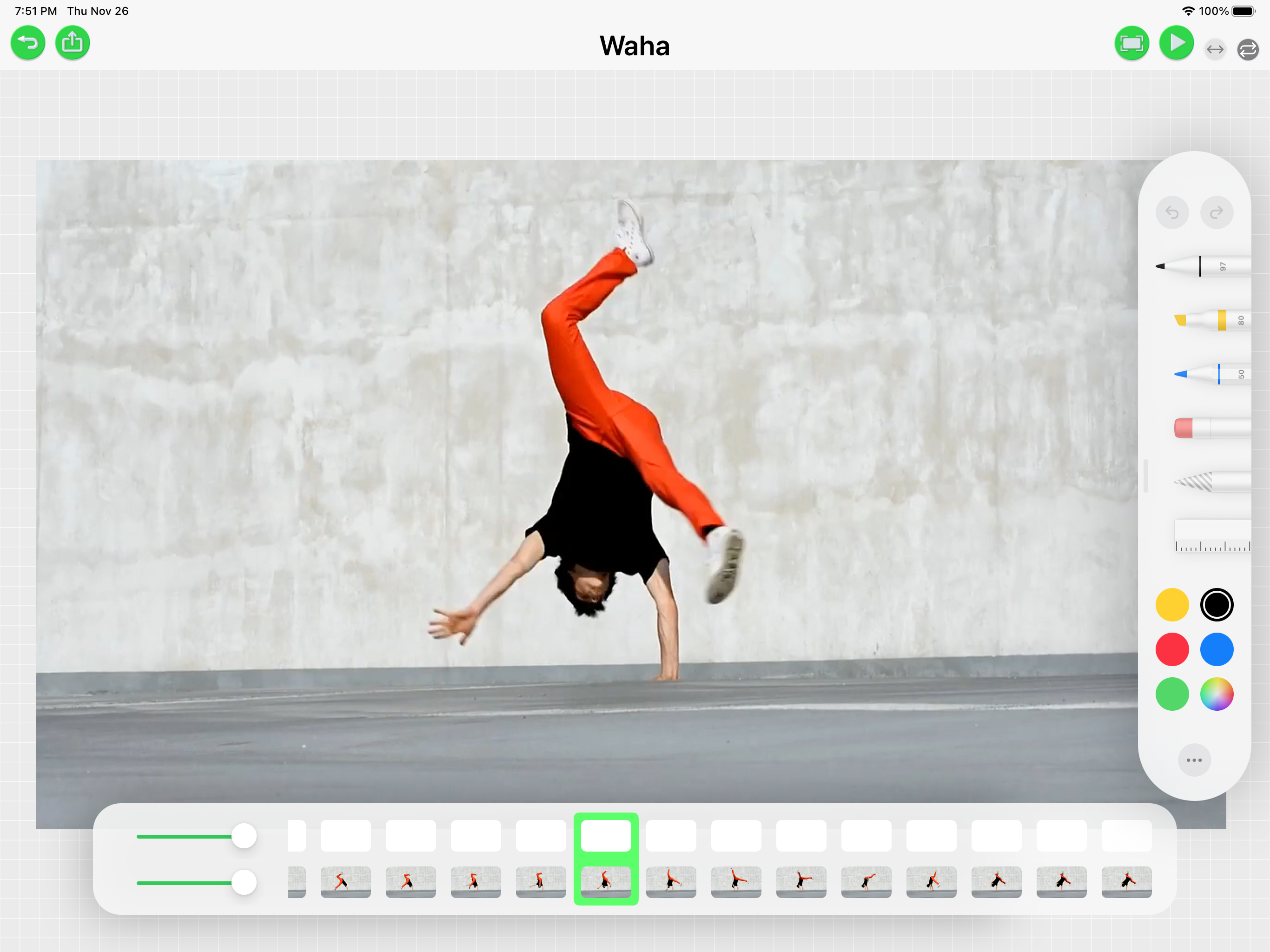Screen dimensions: 1270x952
Task: Select the blue pencil tool
Action: [x=1212, y=374]
